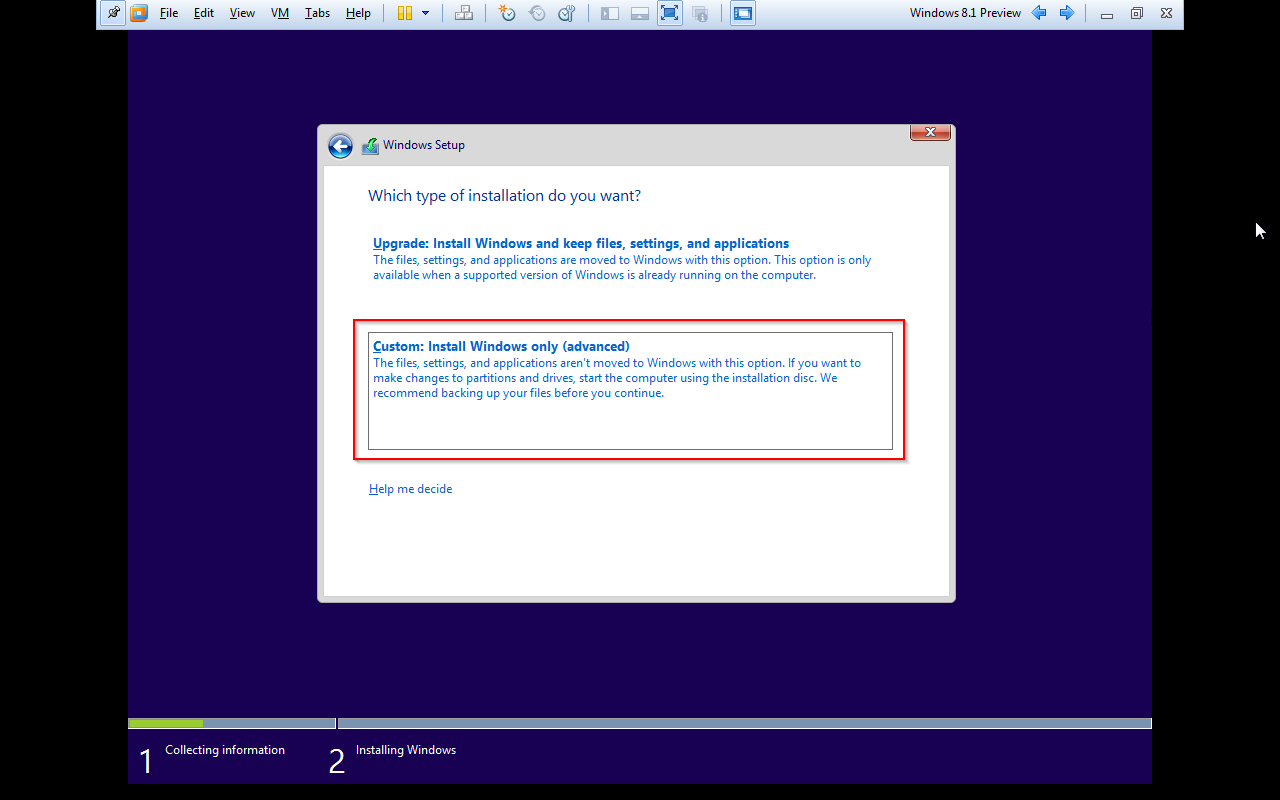This screenshot has height=800, width=1280.
Task: Click the console view icon
Action: (x=743, y=13)
